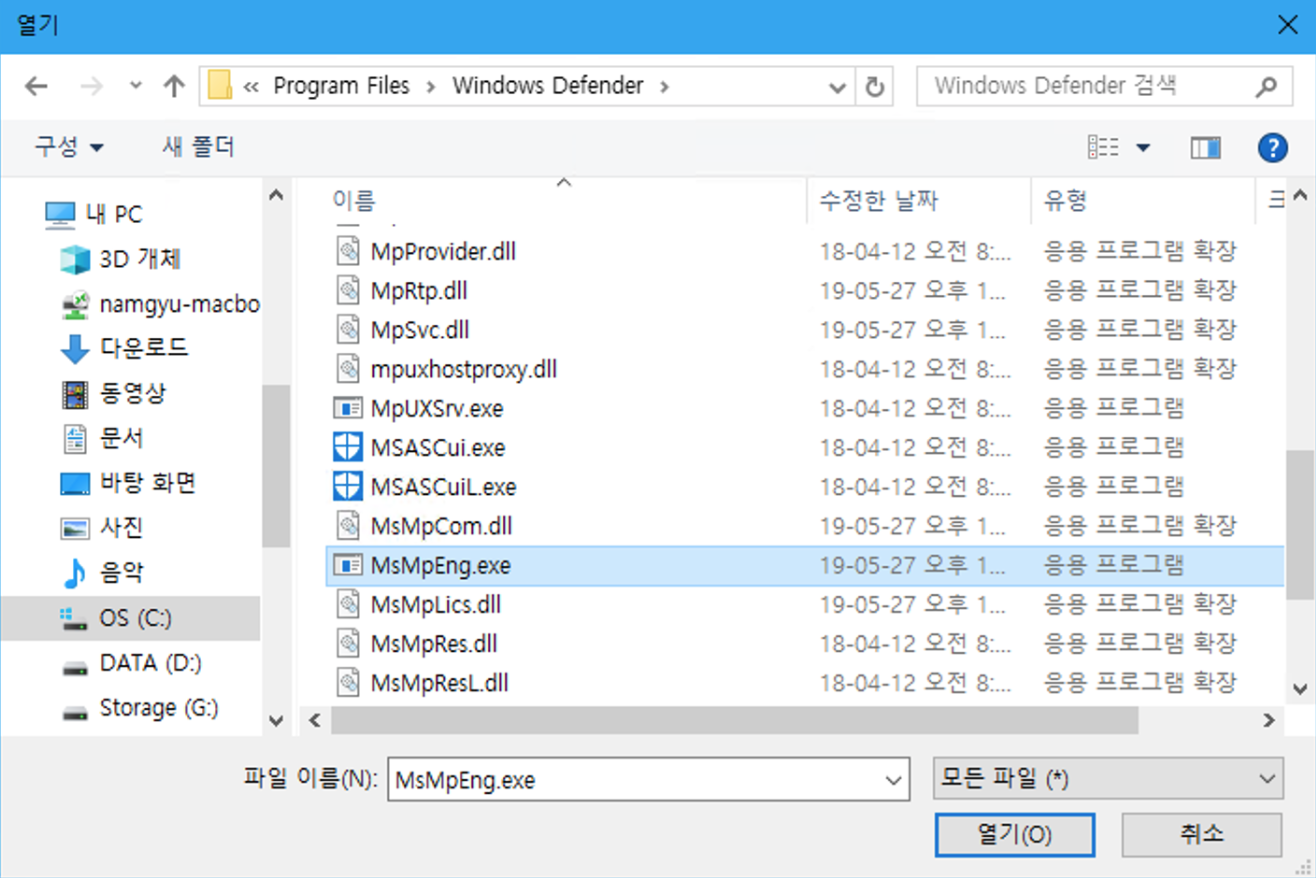This screenshot has width=1316, height=878.
Task: Open the 파일 이름 dropdown arrow
Action: tap(892, 780)
